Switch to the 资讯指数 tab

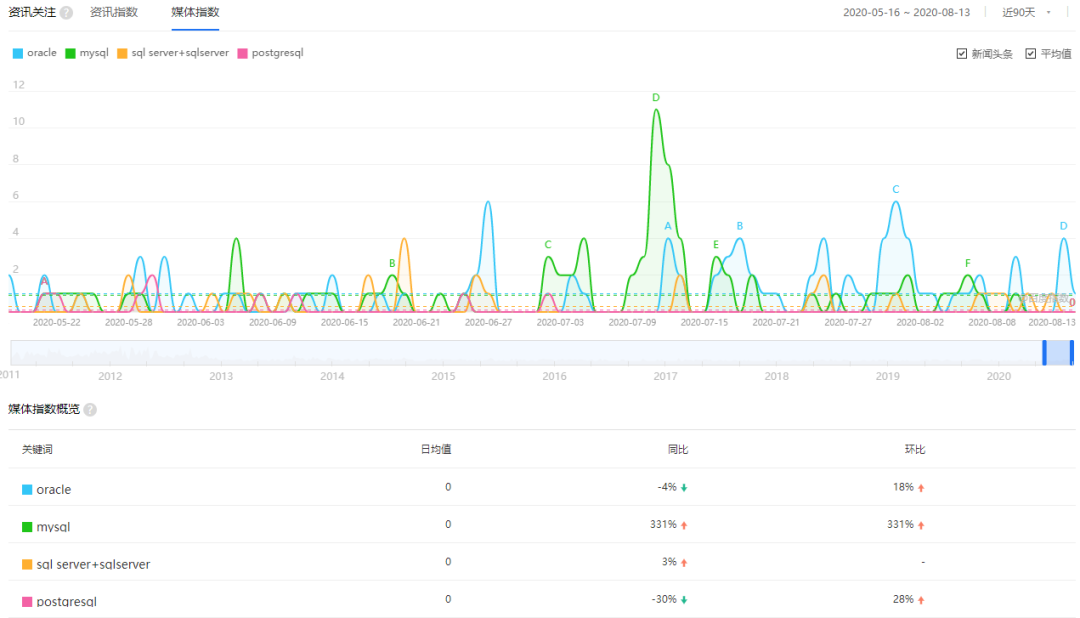point(114,13)
